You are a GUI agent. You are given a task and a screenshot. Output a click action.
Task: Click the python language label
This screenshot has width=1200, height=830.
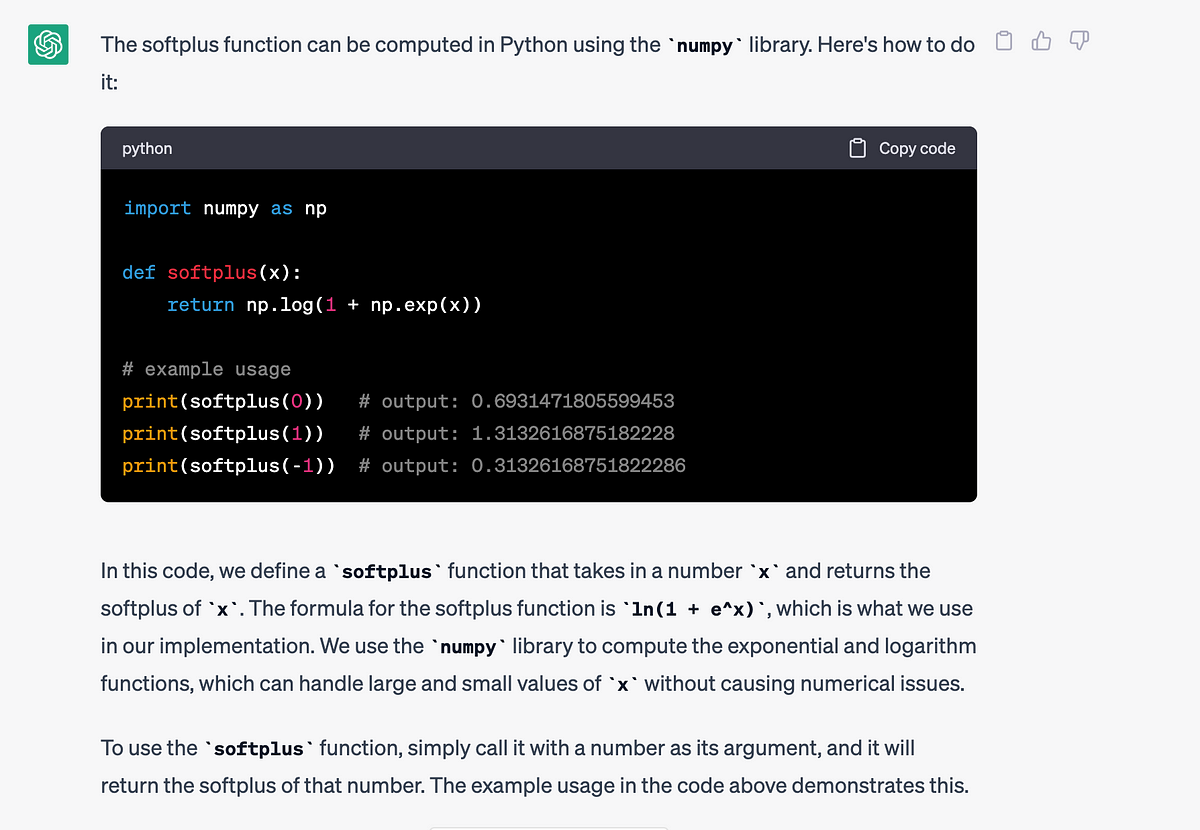(147, 148)
